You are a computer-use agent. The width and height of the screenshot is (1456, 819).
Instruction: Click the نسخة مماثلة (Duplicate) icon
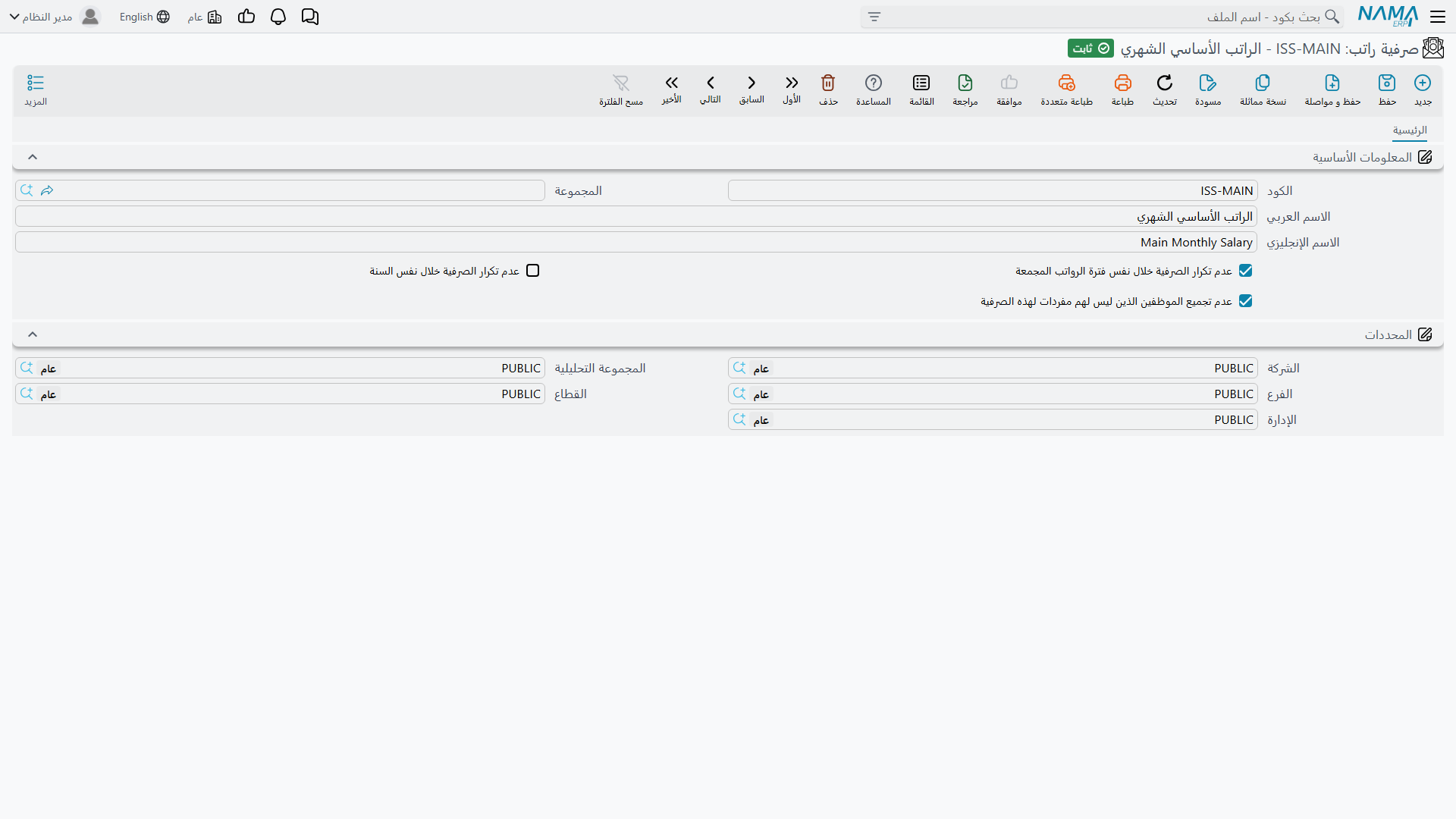[x=1263, y=83]
